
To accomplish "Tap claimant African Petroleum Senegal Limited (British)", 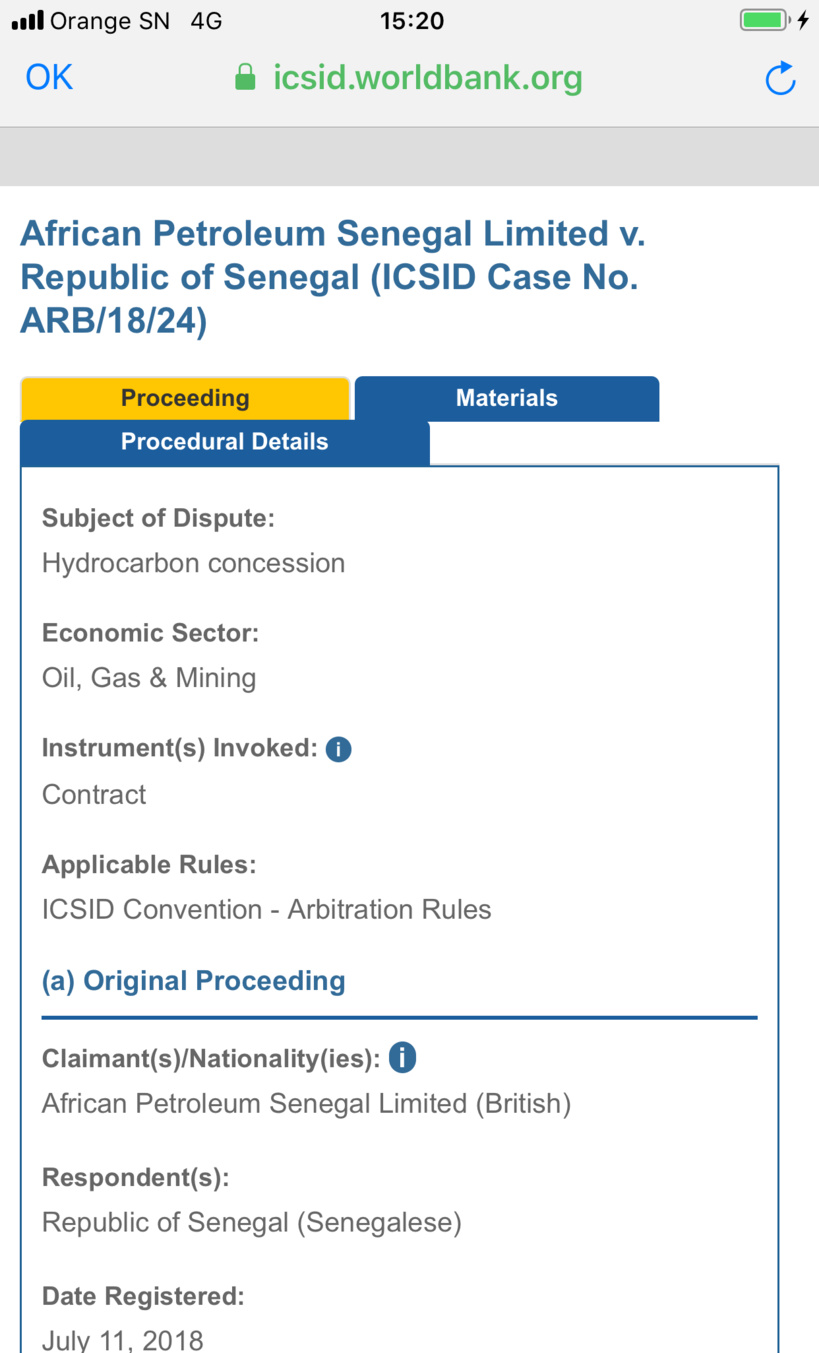I will tap(306, 1104).
